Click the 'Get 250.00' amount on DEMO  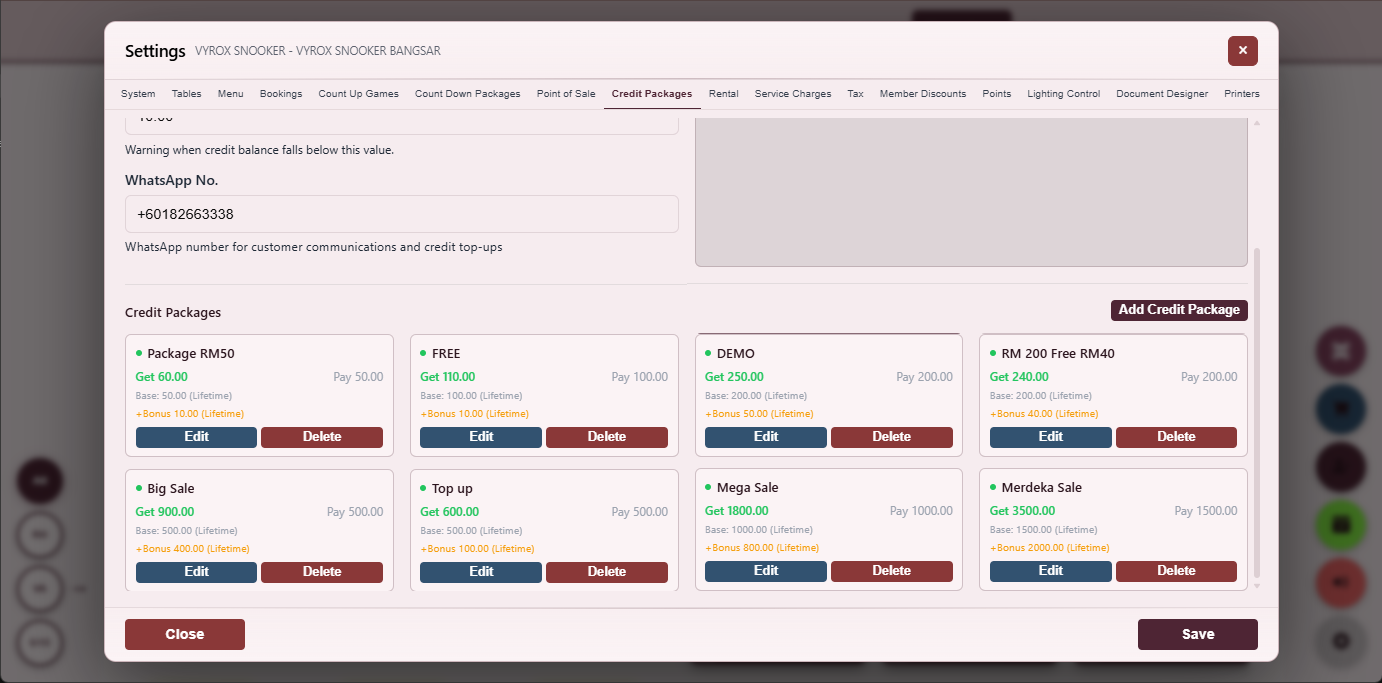click(734, 377)
